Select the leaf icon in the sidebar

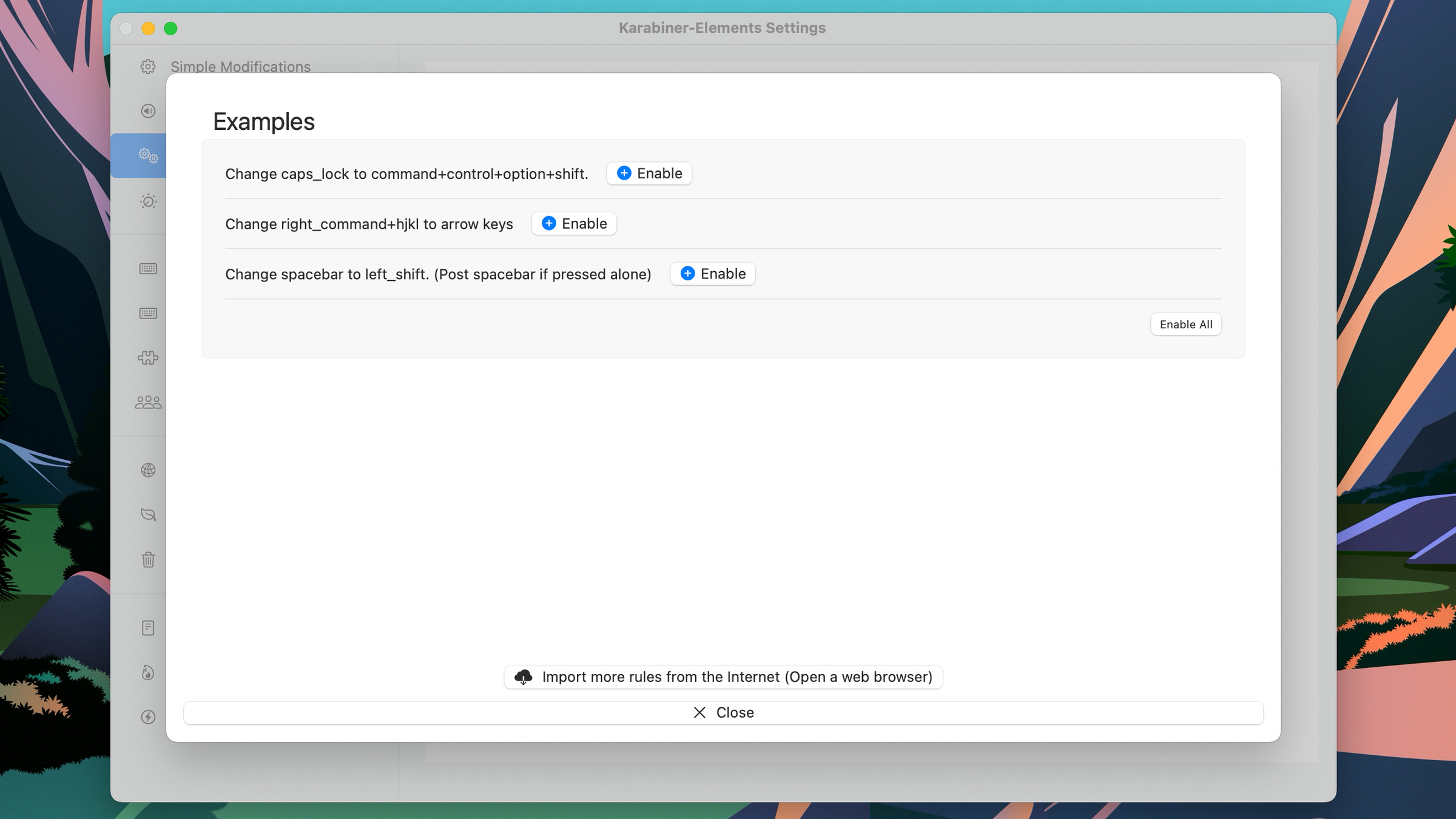coord(147,514)
